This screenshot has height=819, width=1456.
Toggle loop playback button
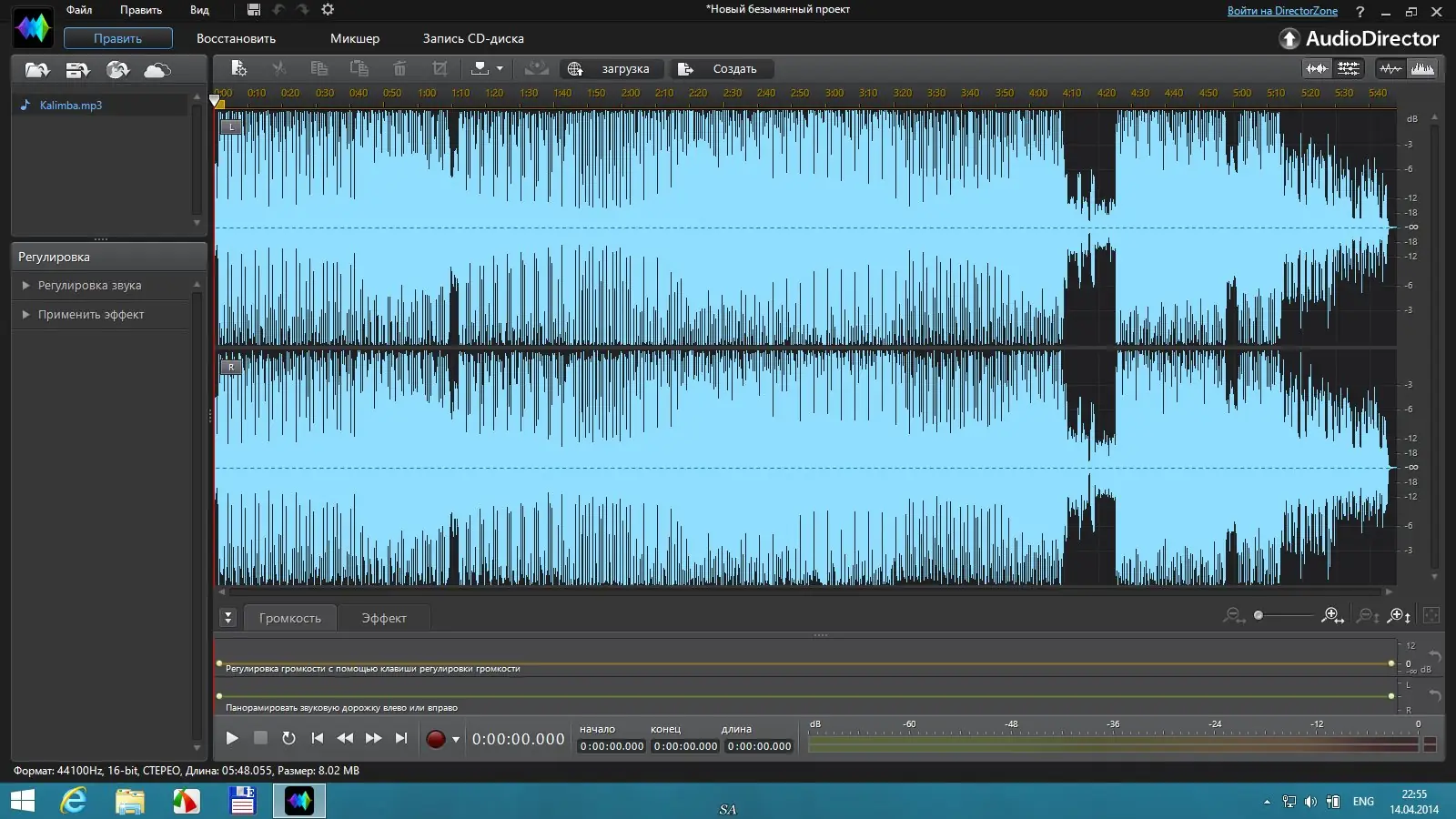(x=288, y=738)
